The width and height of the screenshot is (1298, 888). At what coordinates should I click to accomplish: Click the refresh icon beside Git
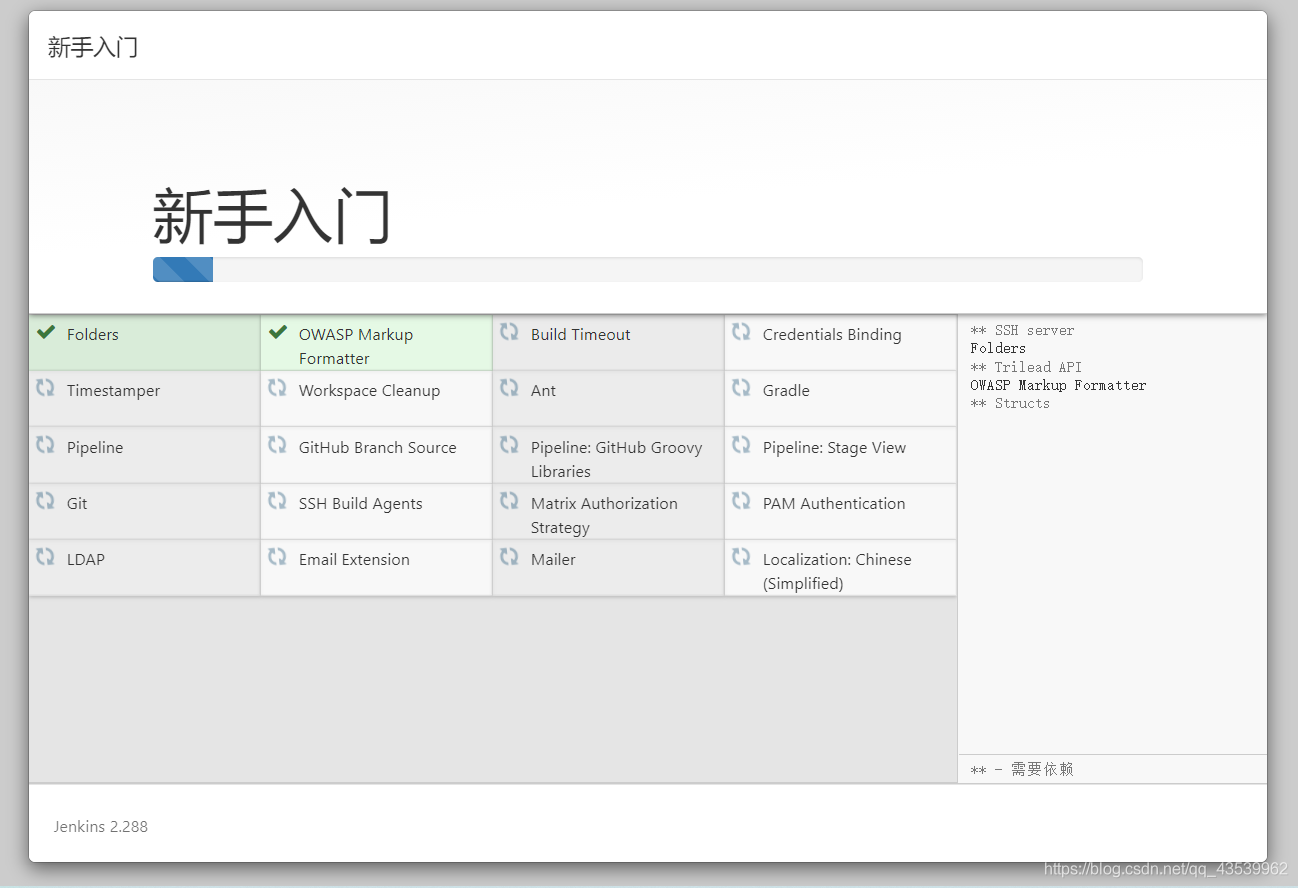(x=45, y=501)
